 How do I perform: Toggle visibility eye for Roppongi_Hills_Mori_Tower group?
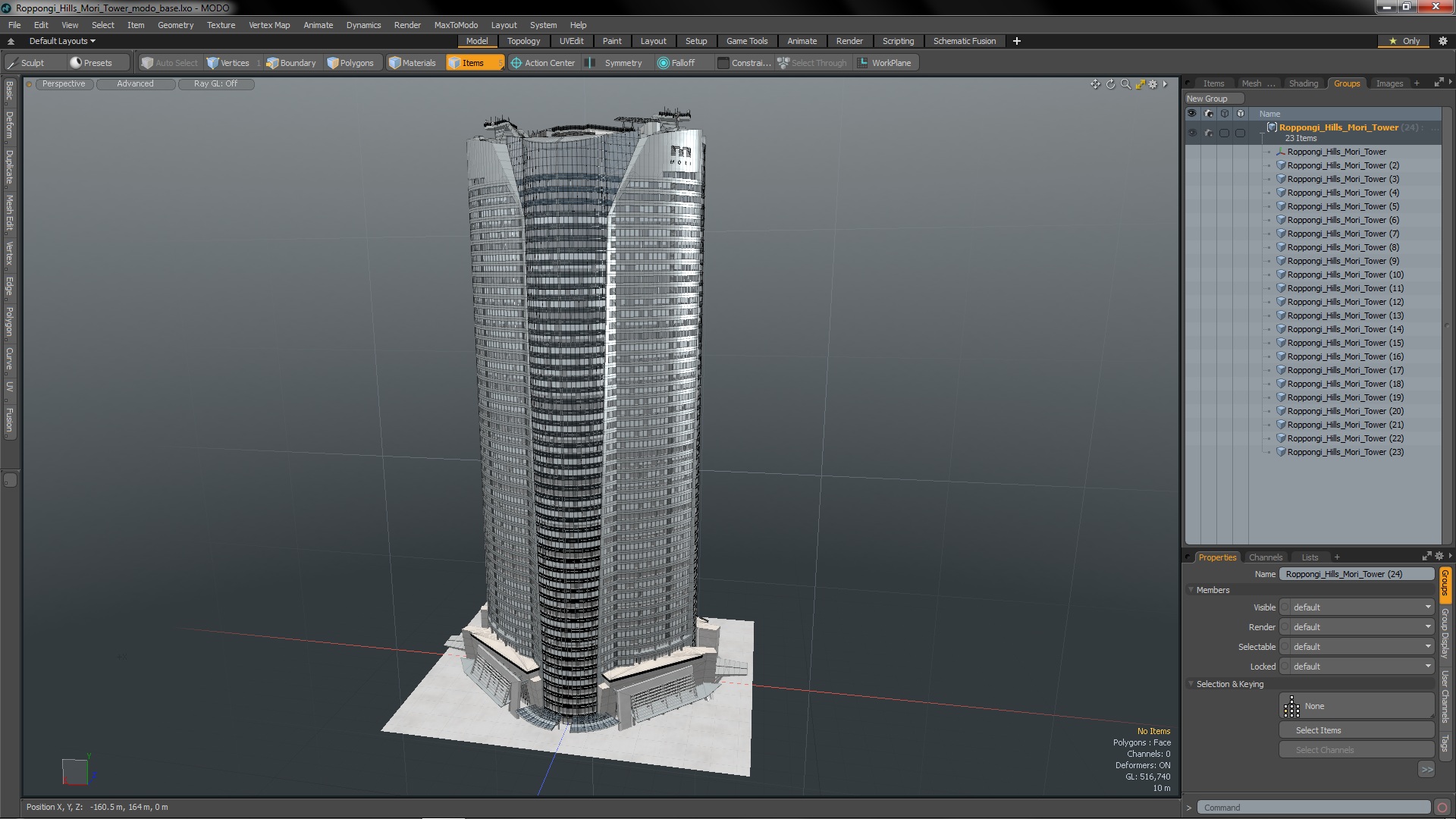[x=1192, y=133]
